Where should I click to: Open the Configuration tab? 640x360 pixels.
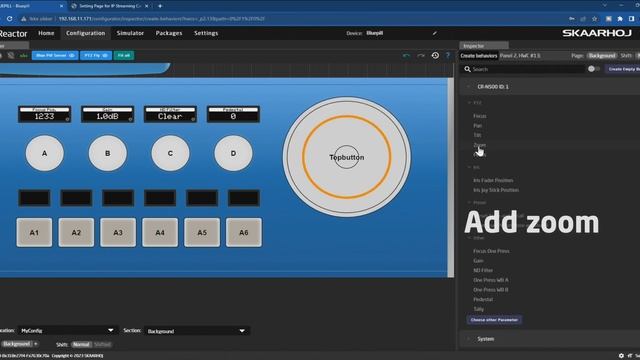(x=85, y=33)
